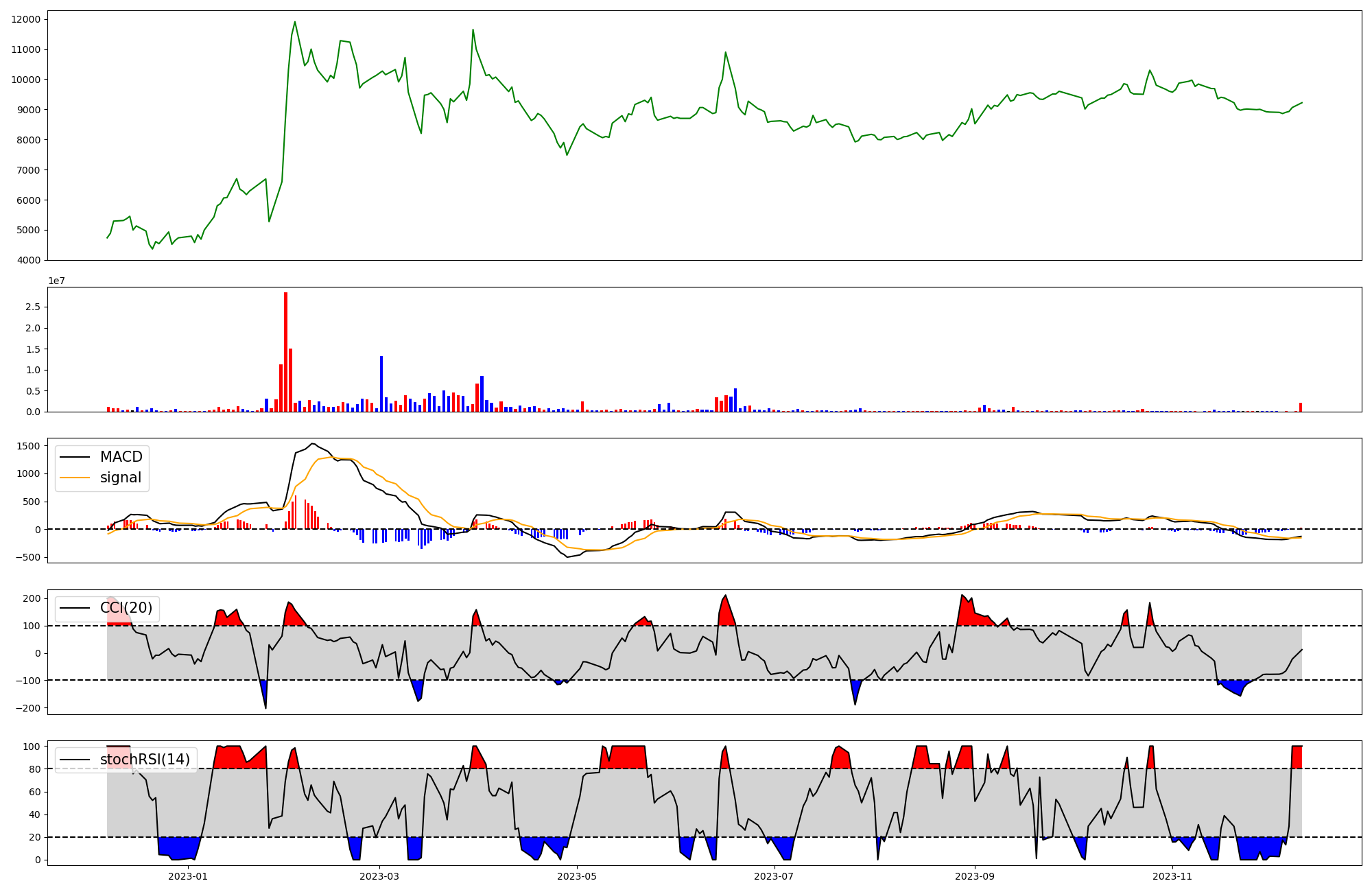
Task: Click the 2023-07 date tick label
Action: 774,876
